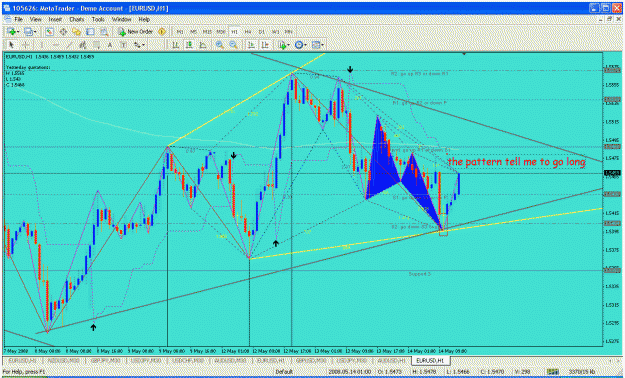Viewport: 625px width, 378px height.
Task: Toggle Chart Shift from right border
Action: 265,45
